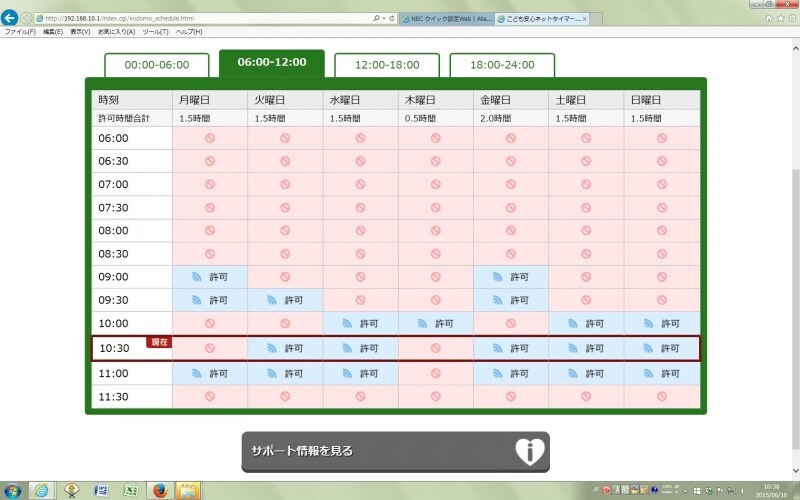
Task: Toggle Monday 11:00 permitted cell
Action: tap(210, 373)
